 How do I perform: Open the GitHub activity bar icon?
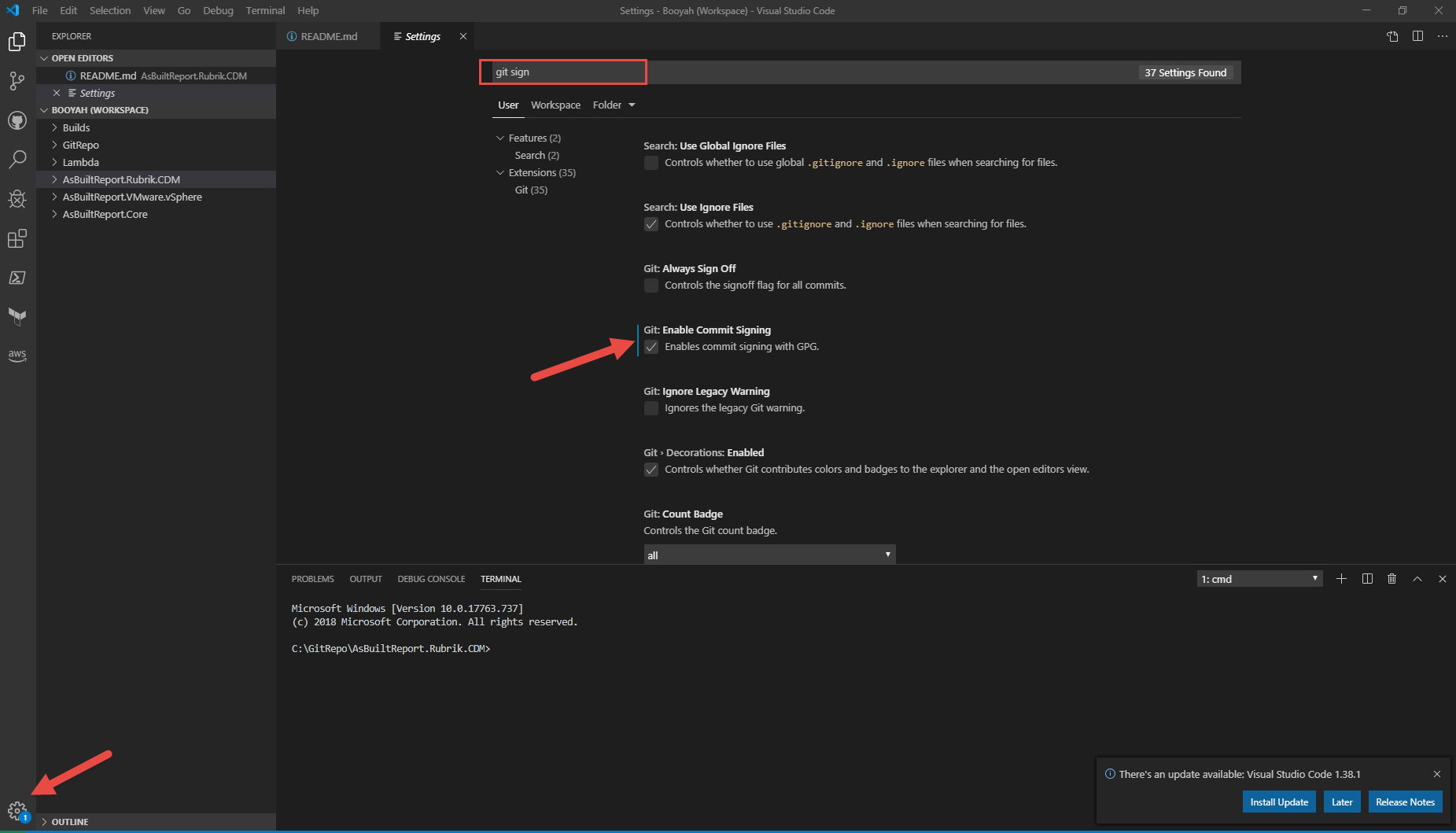(17, 120)
